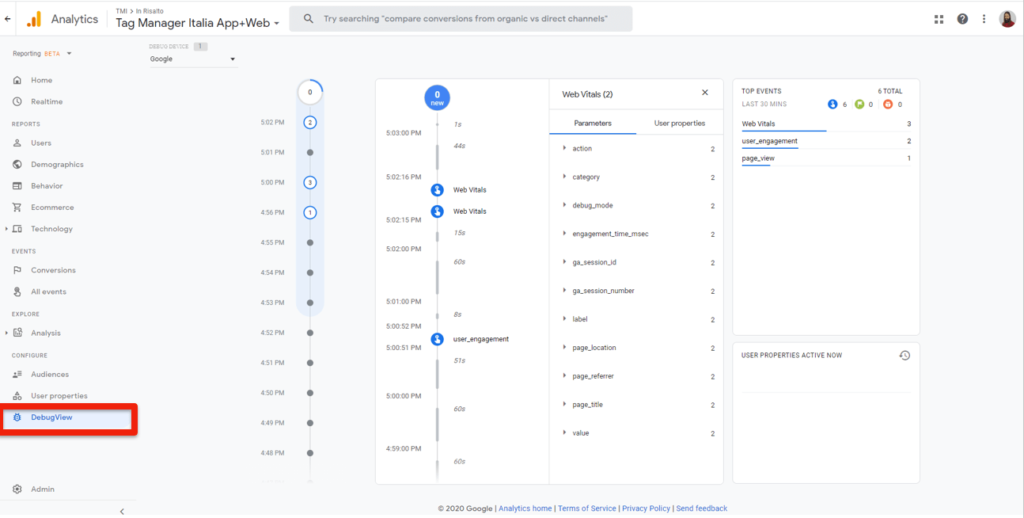
Task: Close the Web Vitals details panel
Action: (705, 93)
